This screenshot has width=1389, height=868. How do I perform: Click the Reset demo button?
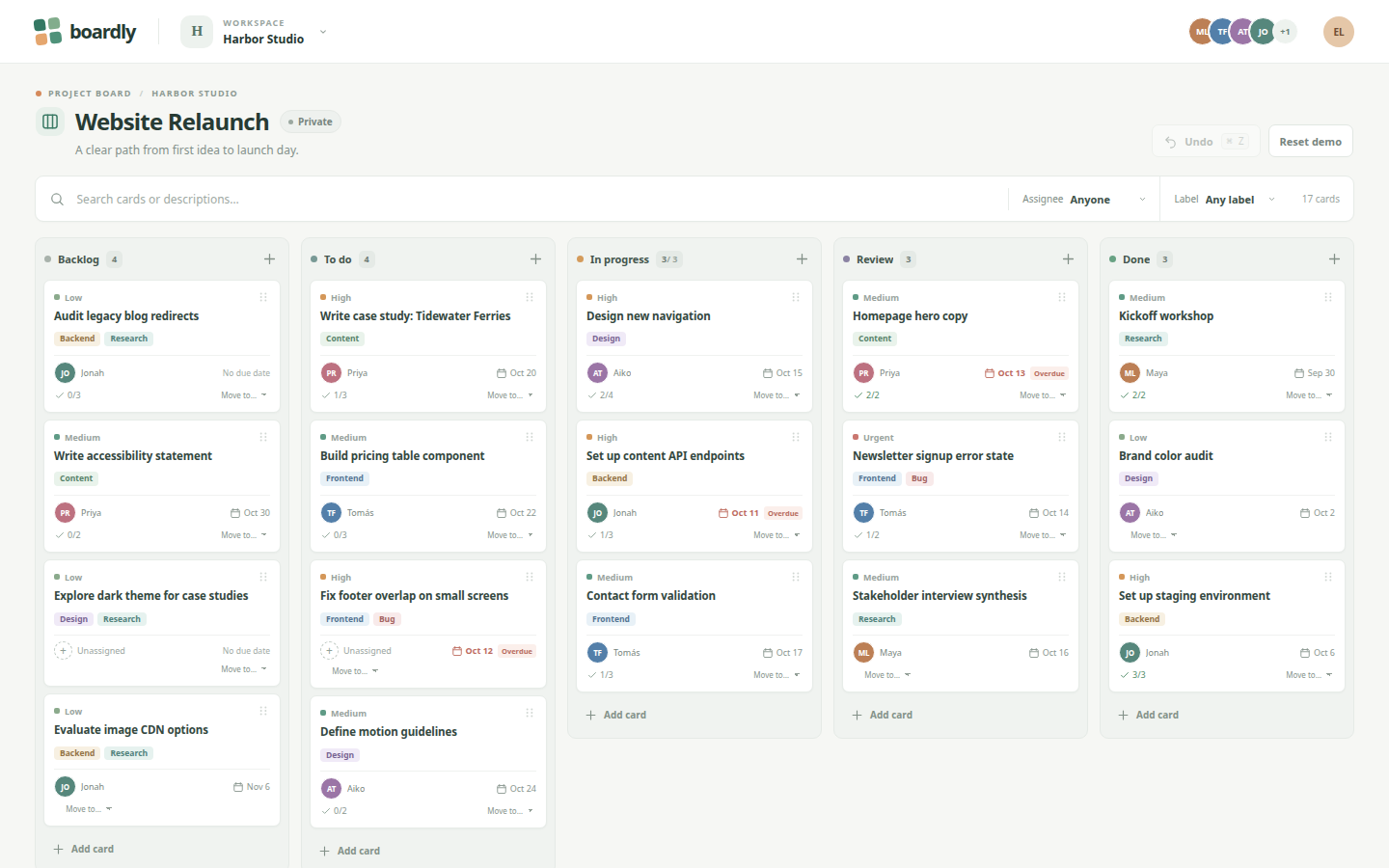[1311, 142]
